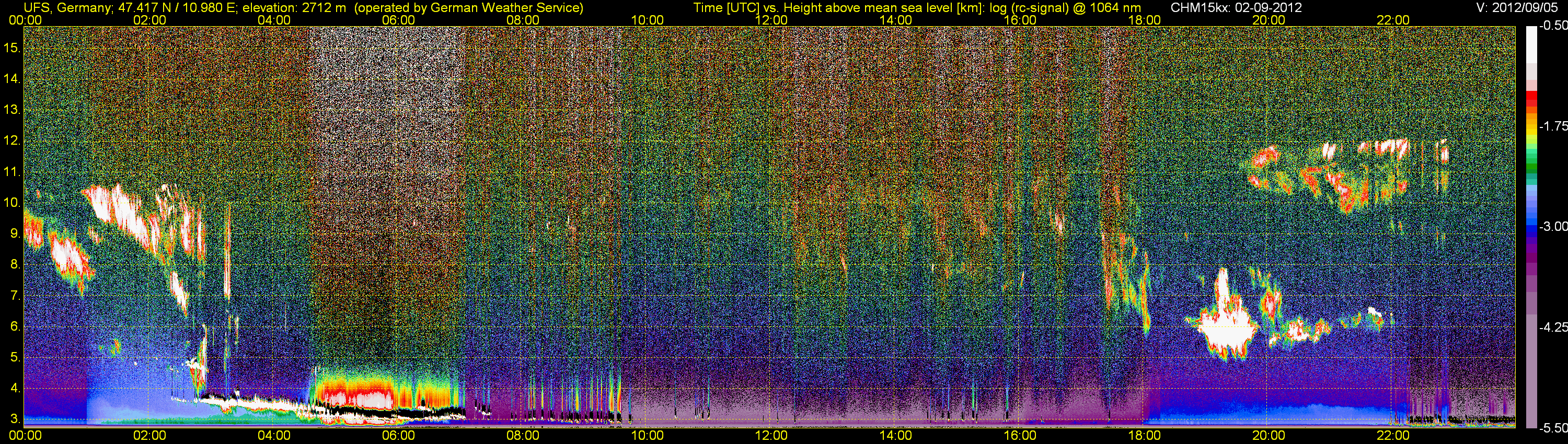Click the '02:00' label on the lower time axis
Viewport: 1568px width, 444px height.
point(149,436)
